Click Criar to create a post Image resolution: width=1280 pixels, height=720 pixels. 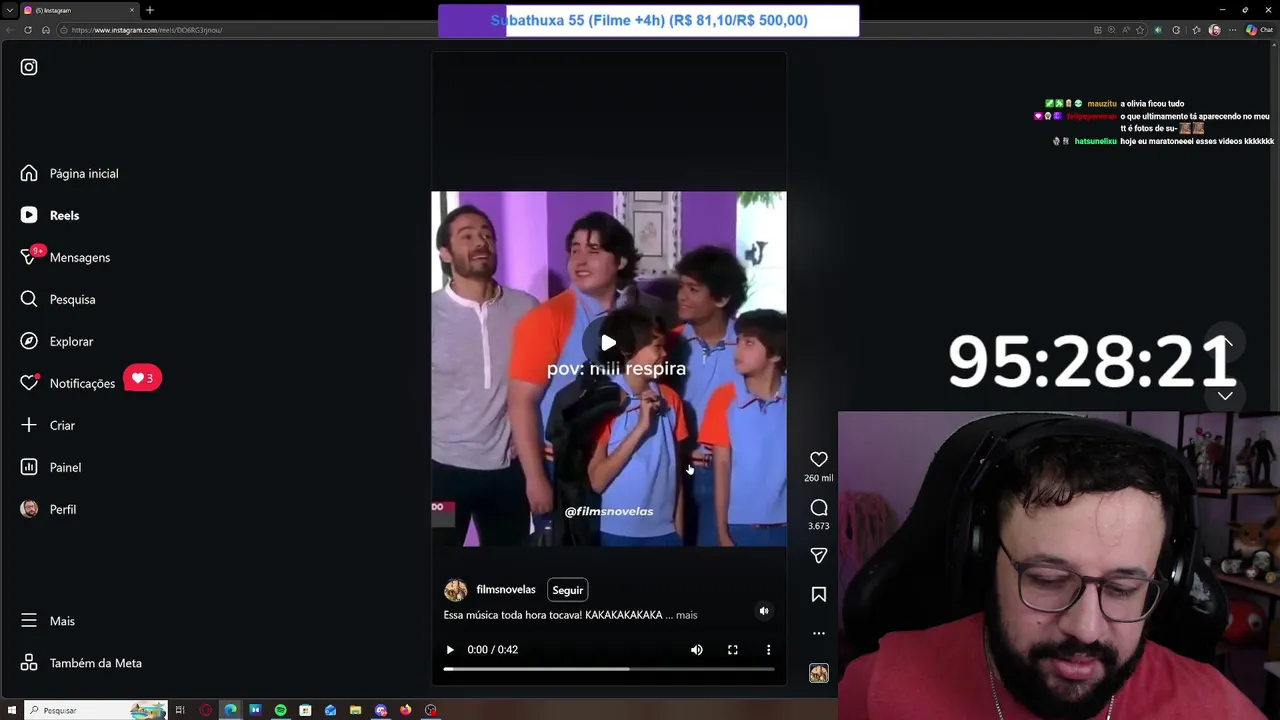click(x=48, y=425)
